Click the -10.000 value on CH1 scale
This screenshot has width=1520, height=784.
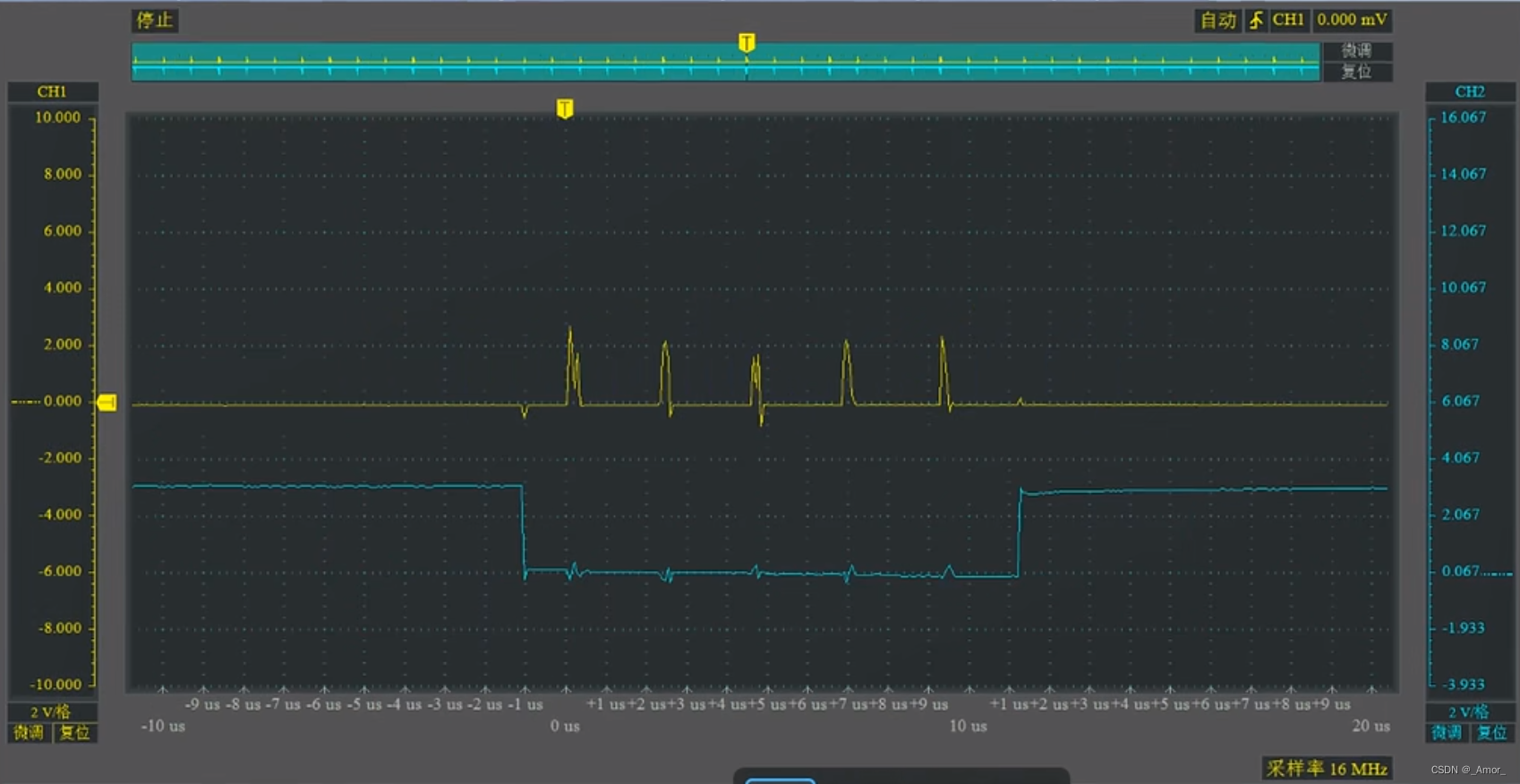[x=56, y=685]
